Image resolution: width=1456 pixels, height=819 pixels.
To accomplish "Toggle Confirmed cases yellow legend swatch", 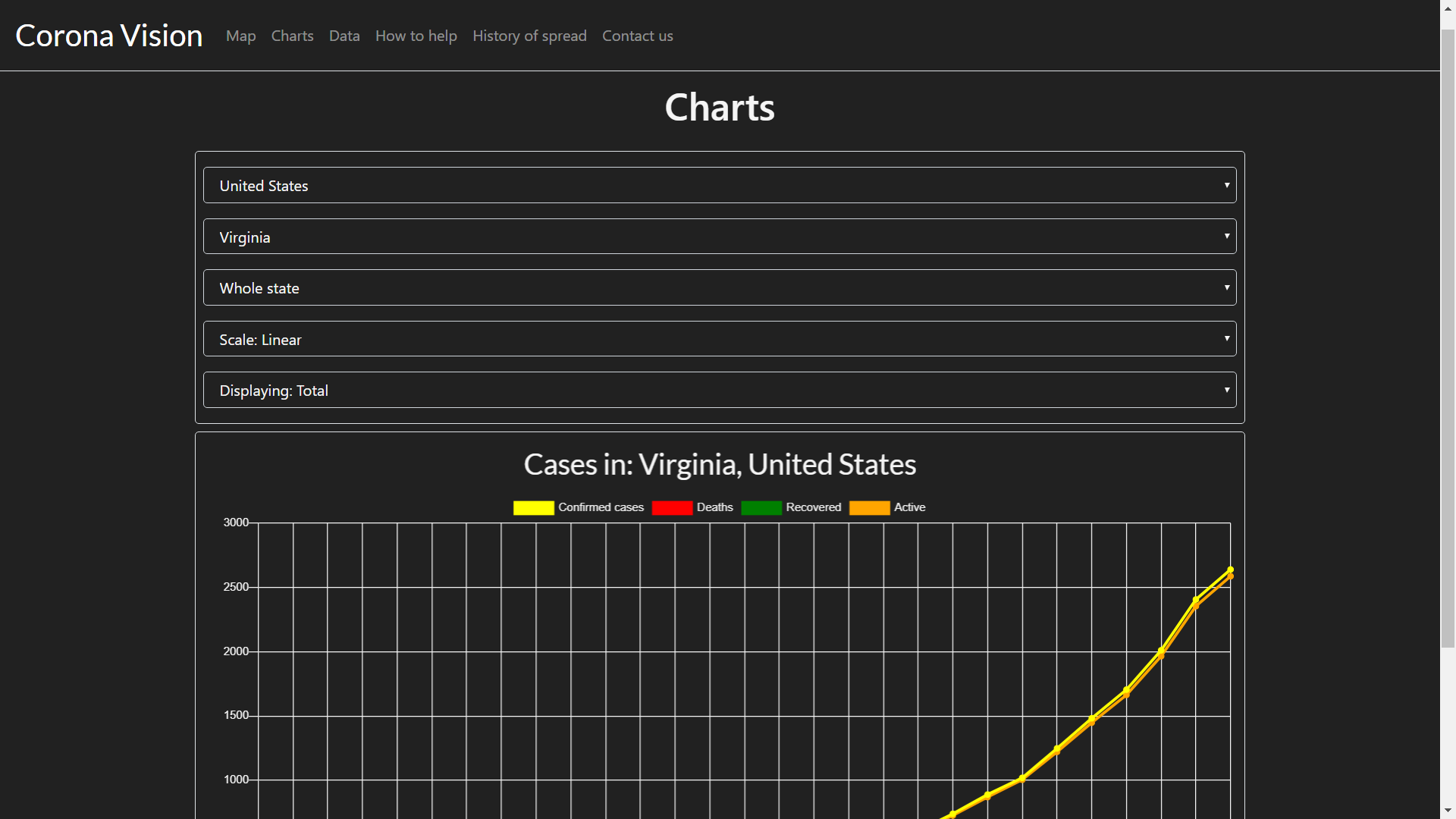I will click(x=533, y=507).
